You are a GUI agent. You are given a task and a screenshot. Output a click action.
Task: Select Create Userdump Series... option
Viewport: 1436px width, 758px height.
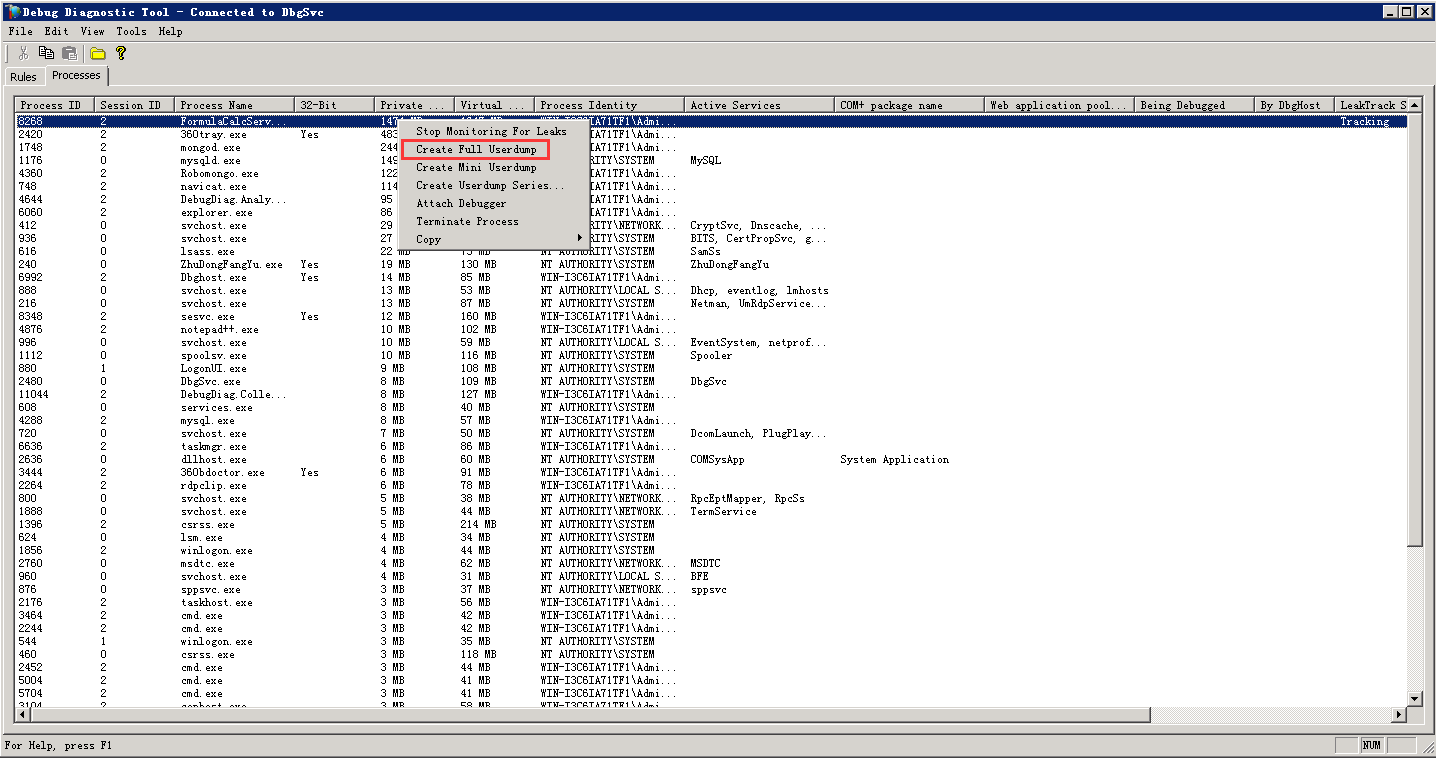(x=491, y=185)
